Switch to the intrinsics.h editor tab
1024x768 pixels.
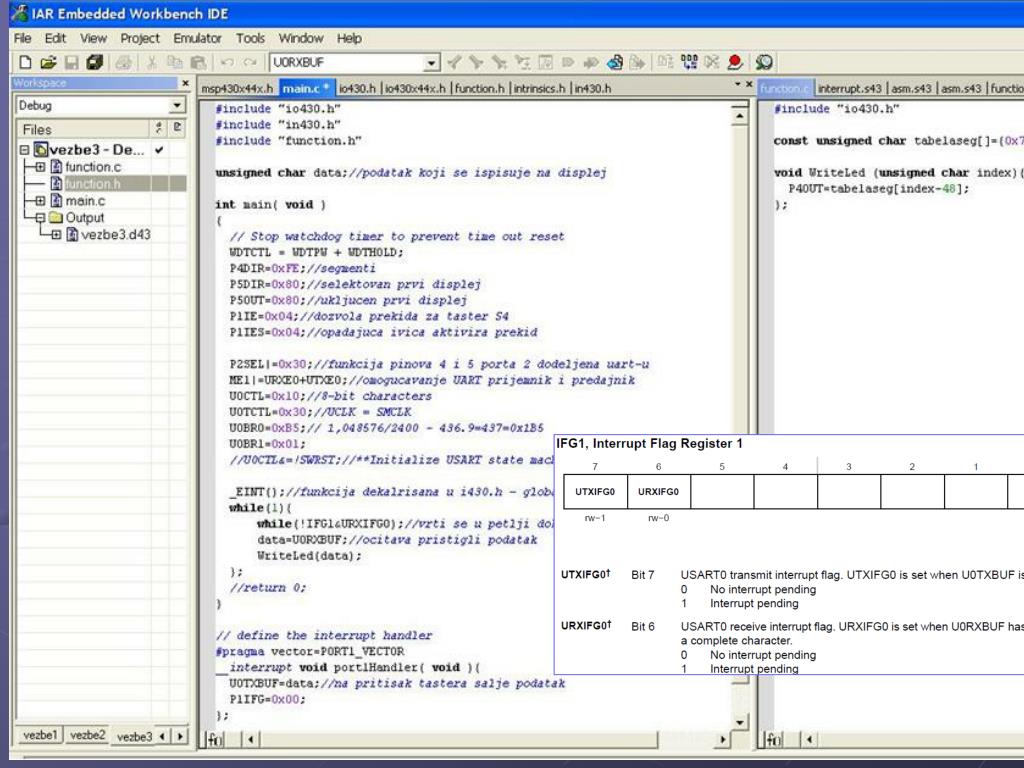click(x=539, y=88)
